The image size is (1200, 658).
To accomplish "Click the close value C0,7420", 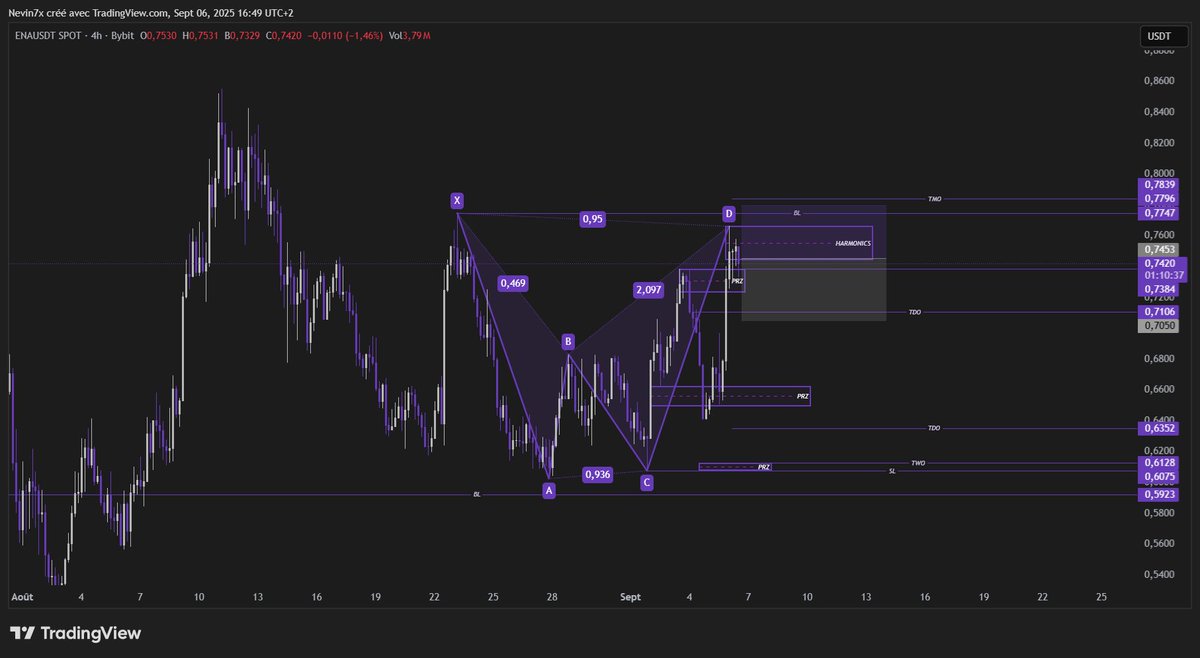I will click(284, 36).
